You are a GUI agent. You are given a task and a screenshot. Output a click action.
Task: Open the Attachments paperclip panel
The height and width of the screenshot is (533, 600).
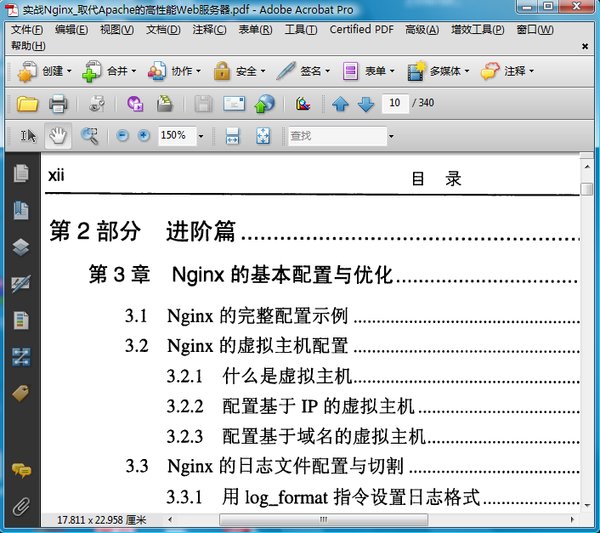[x=21, y=507]
